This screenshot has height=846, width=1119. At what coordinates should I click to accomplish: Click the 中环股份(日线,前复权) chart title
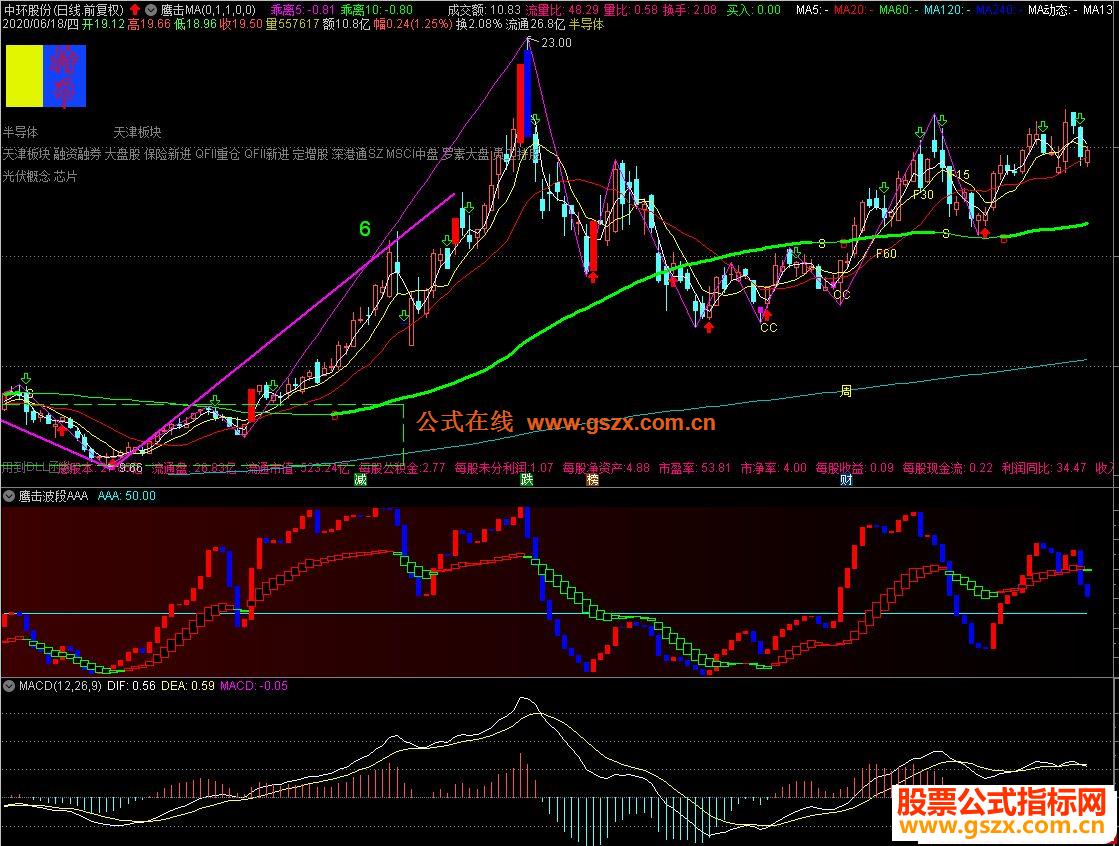click(x=64, y=10)
